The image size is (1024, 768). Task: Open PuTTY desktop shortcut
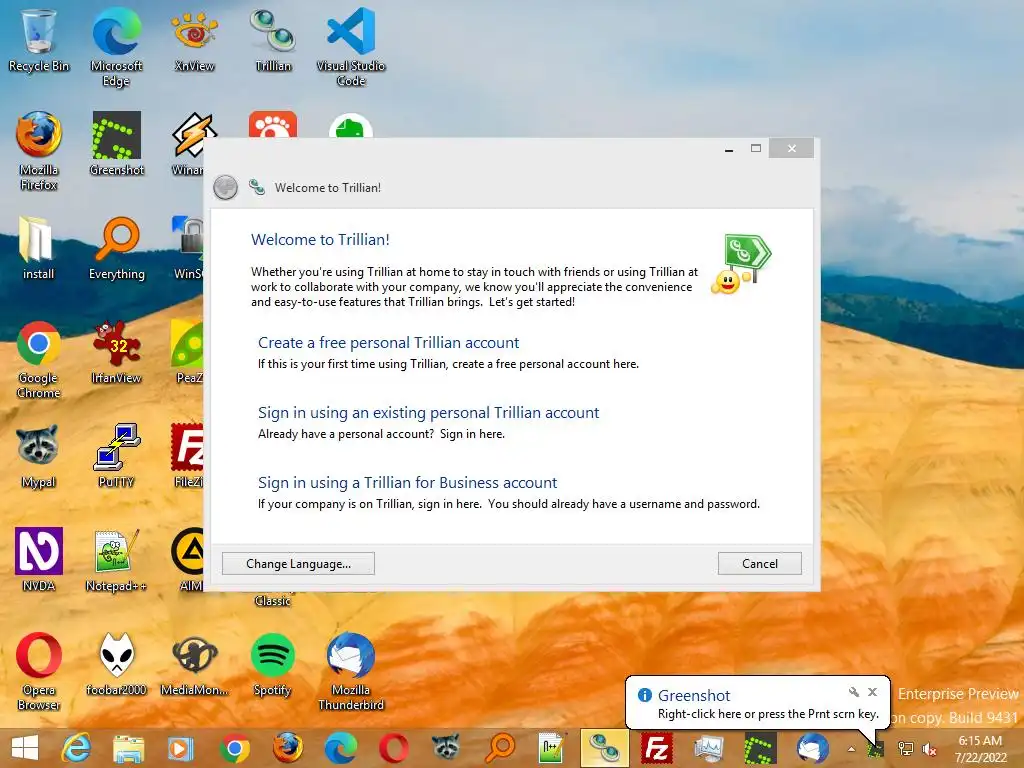(x=116, y=456)
